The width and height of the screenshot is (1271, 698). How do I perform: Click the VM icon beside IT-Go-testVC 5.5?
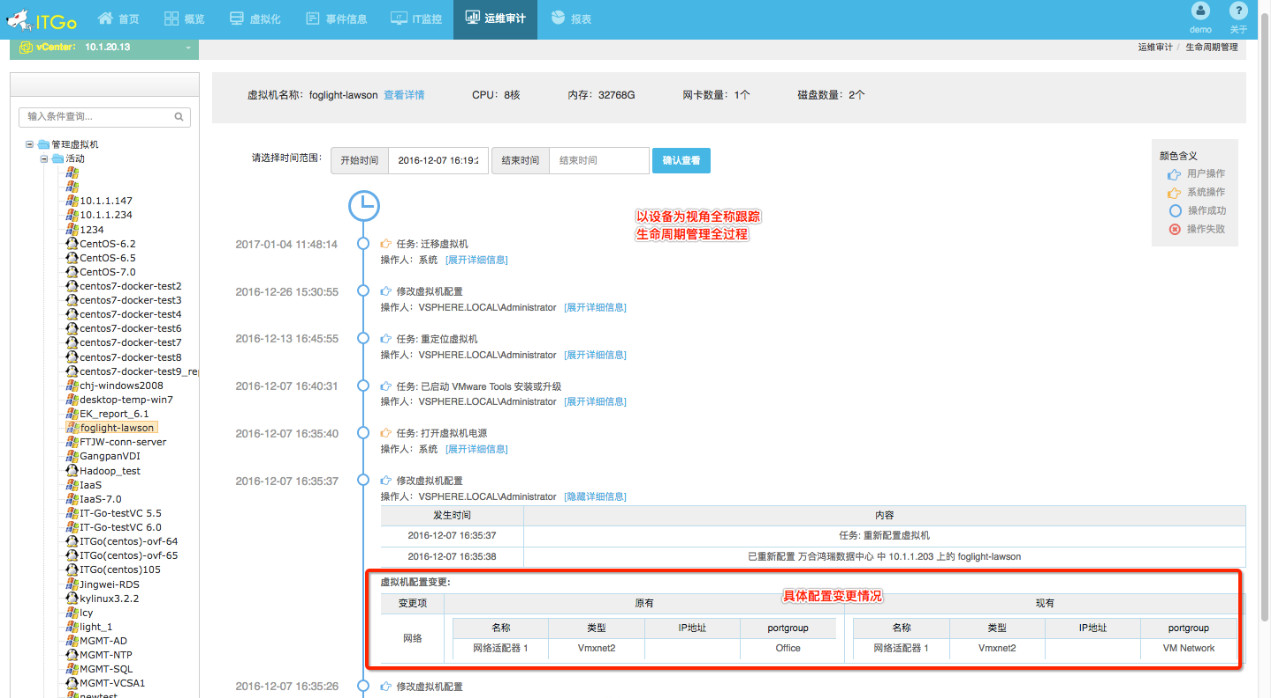(x=72, y=513)
